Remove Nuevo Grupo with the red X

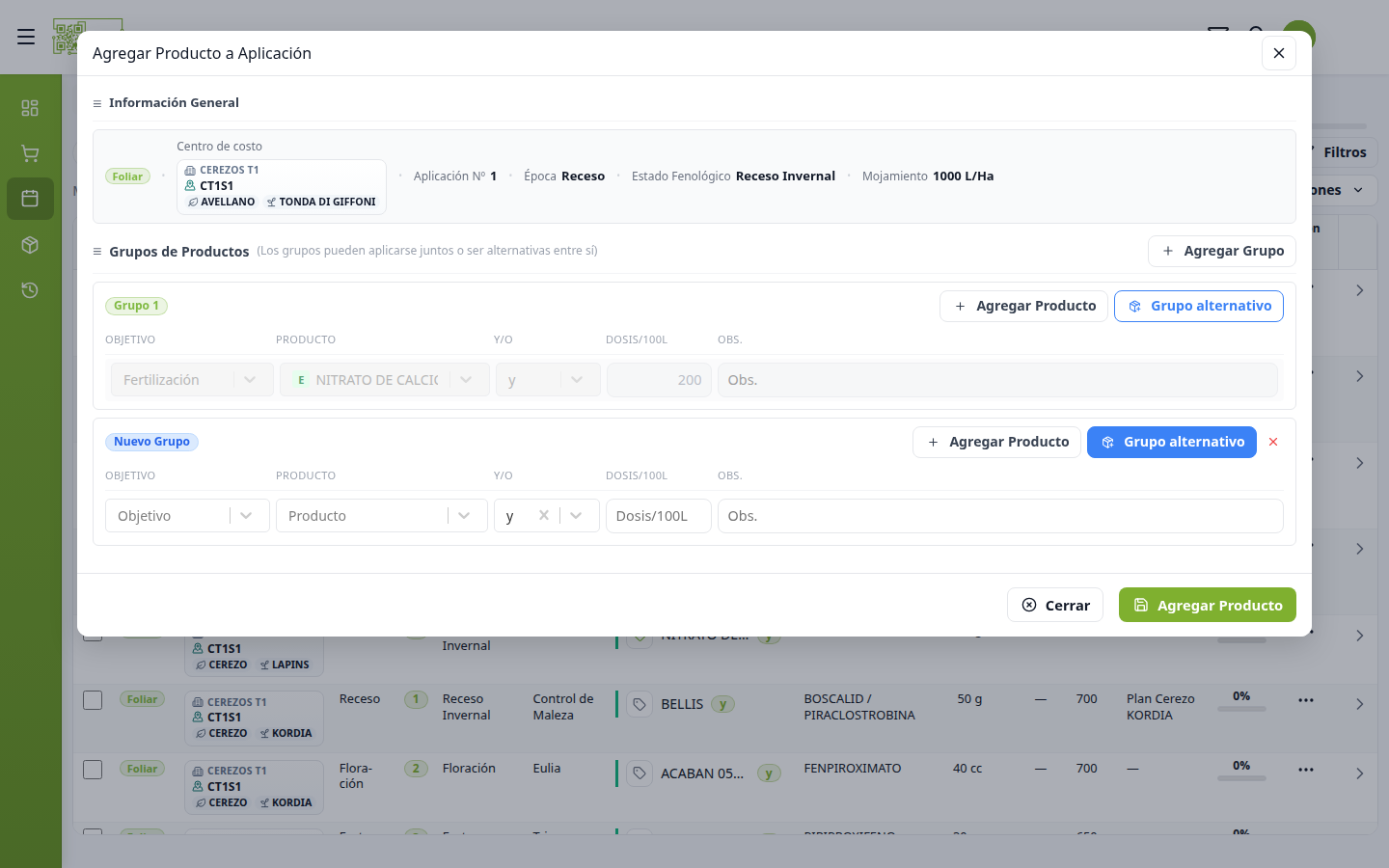pyautogui.click(x=1273, y=442)
